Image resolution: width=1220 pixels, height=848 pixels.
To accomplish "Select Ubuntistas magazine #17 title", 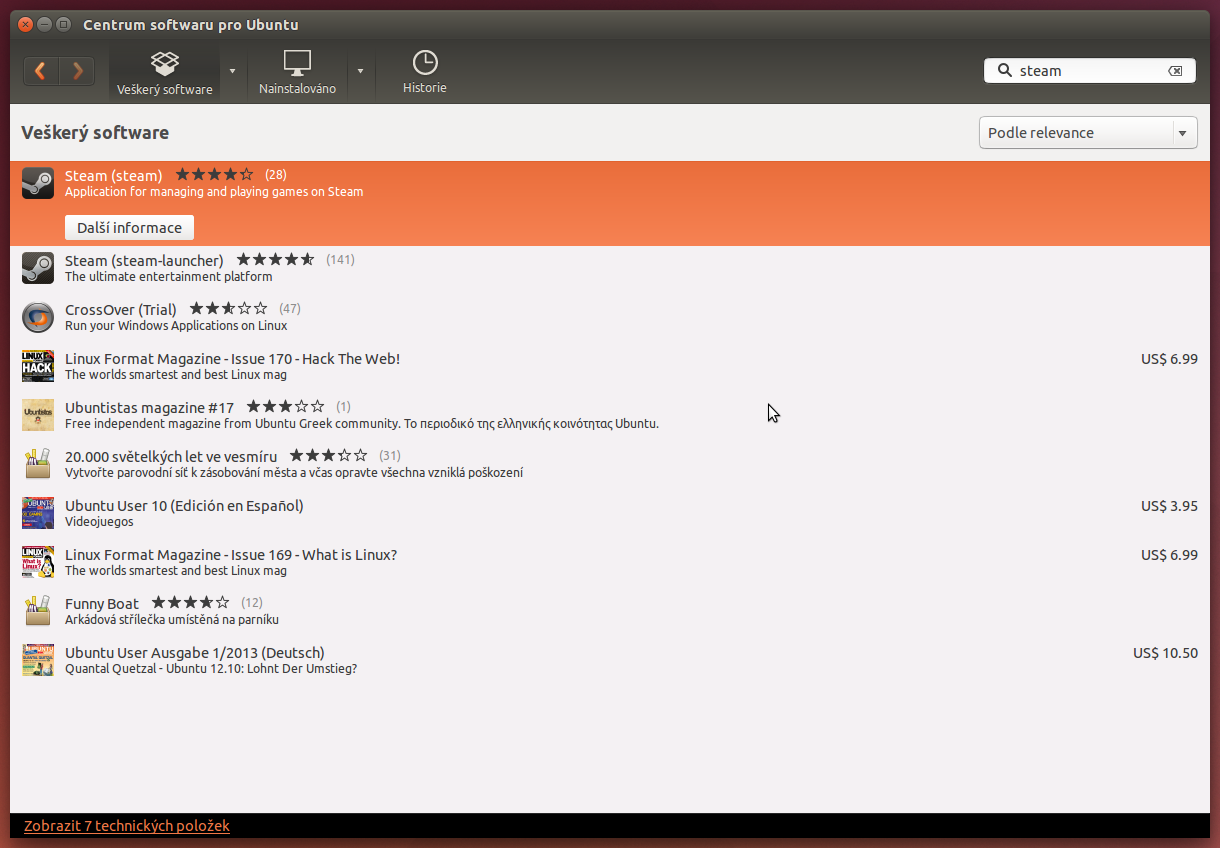I will 149,407.
